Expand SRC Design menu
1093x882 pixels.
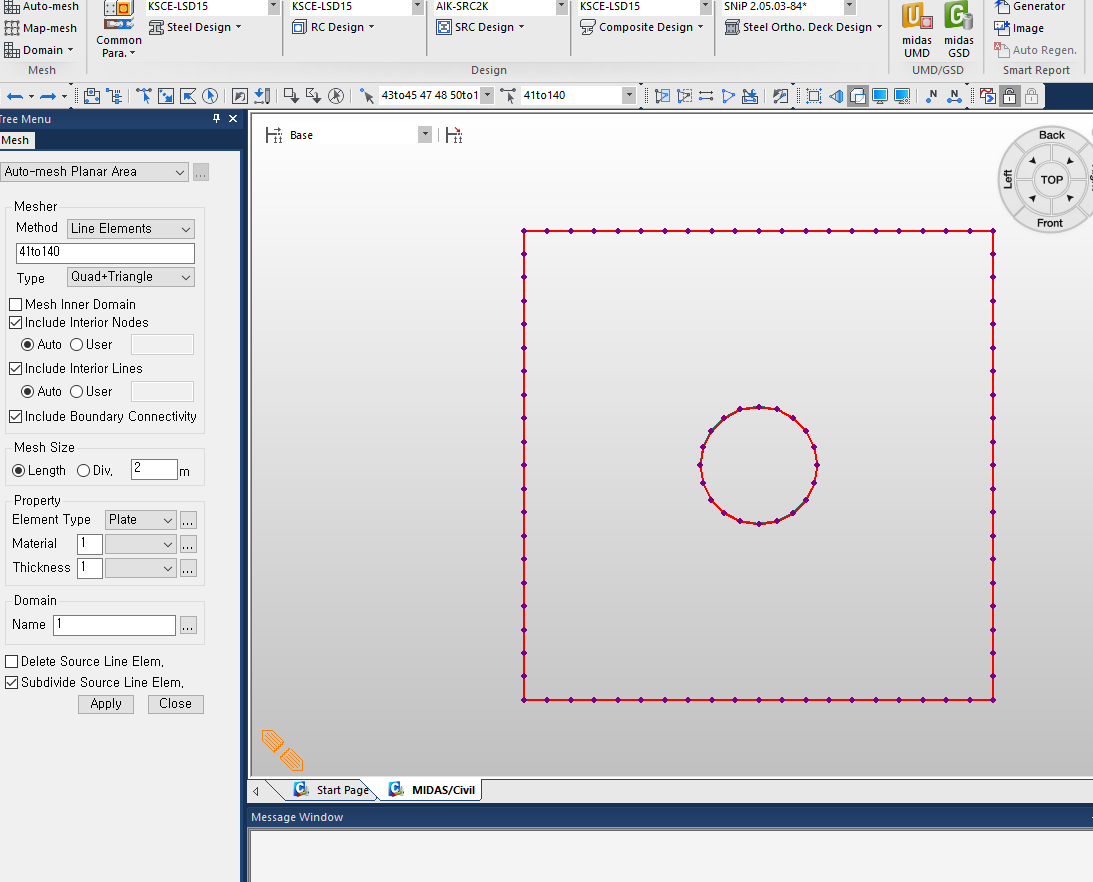[x=480, y=27]
